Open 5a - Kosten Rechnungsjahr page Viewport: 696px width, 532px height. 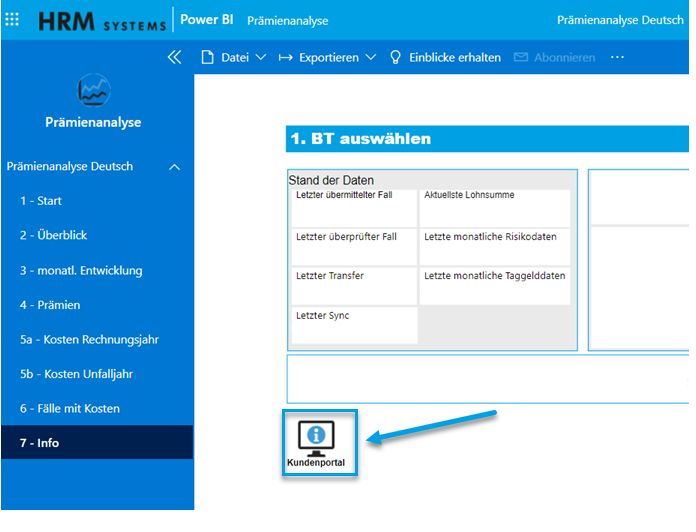[x=89, y=340]
